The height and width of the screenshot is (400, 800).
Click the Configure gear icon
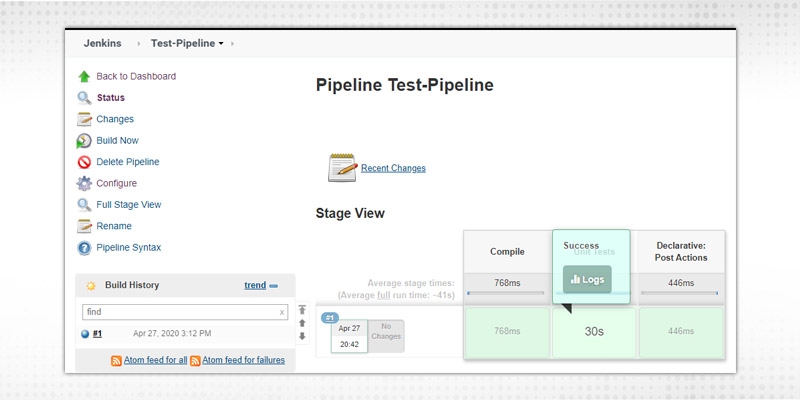pos(84,184)
